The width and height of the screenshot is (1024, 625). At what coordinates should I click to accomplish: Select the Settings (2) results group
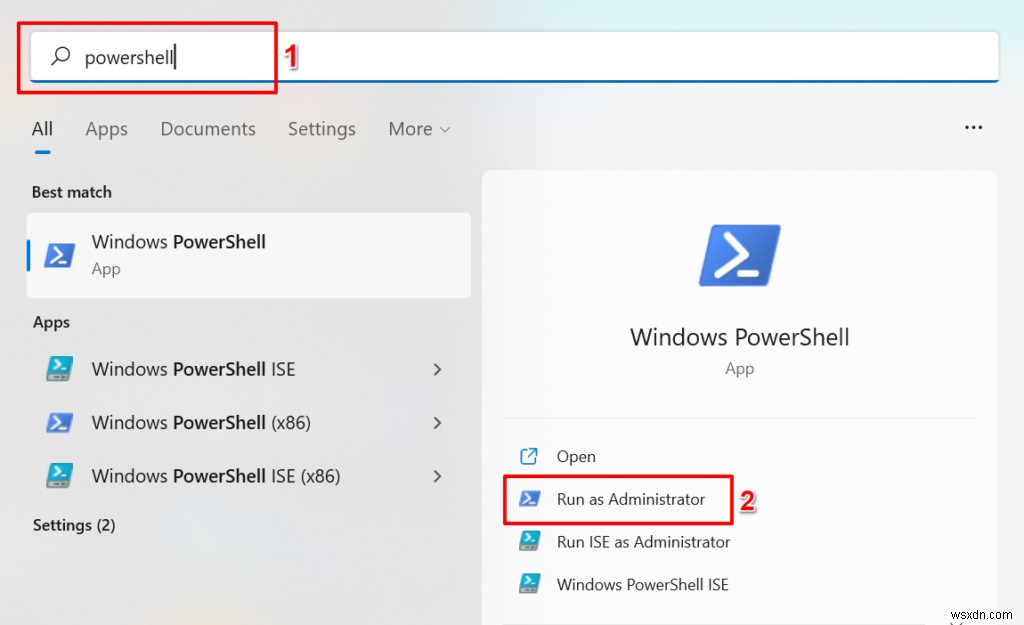pos(73,524)
